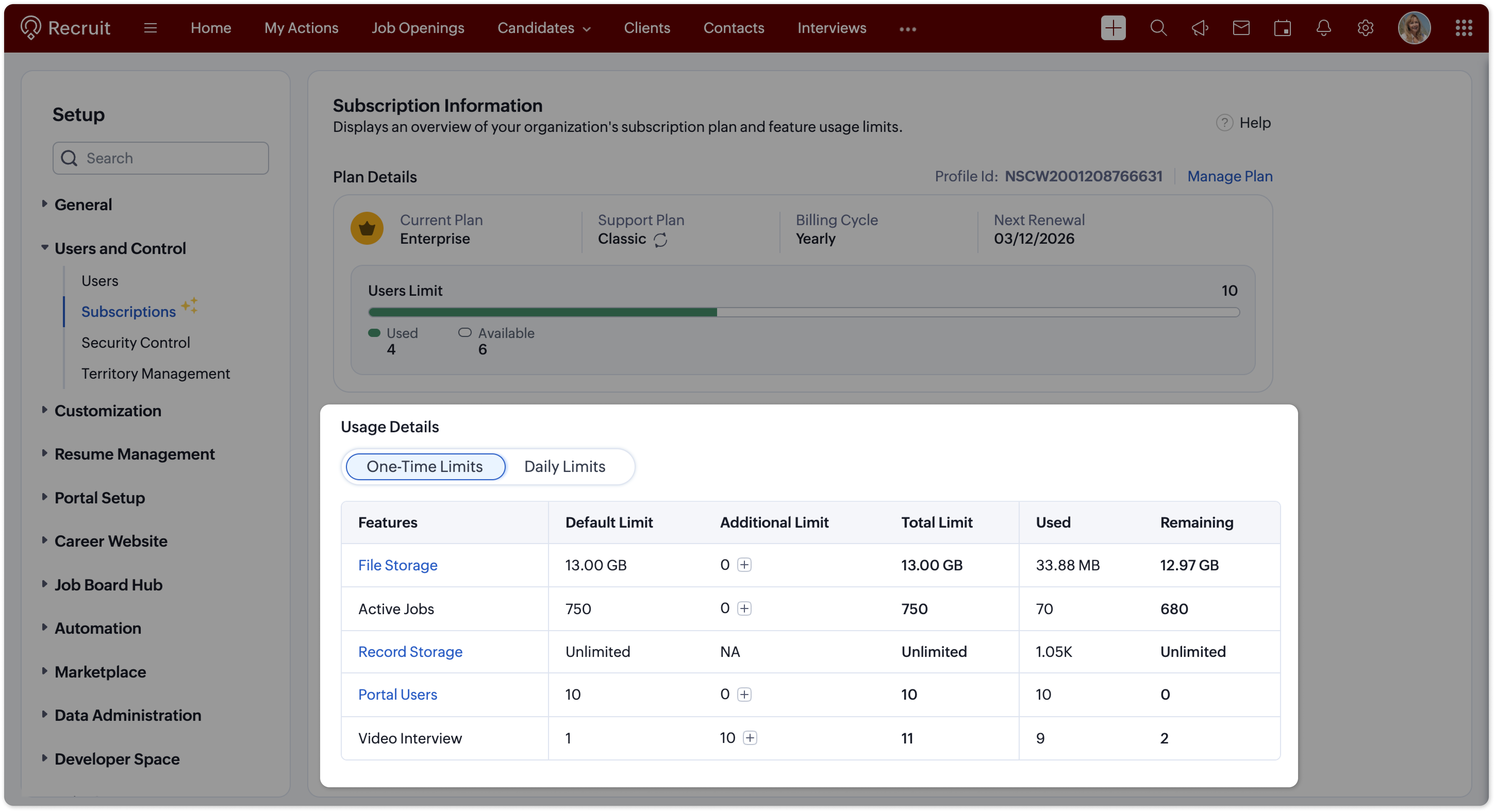Screen dimensions: 1495x812
Task: Expand the Candidates dropdown arrow
Action: [x=587, y=29]
